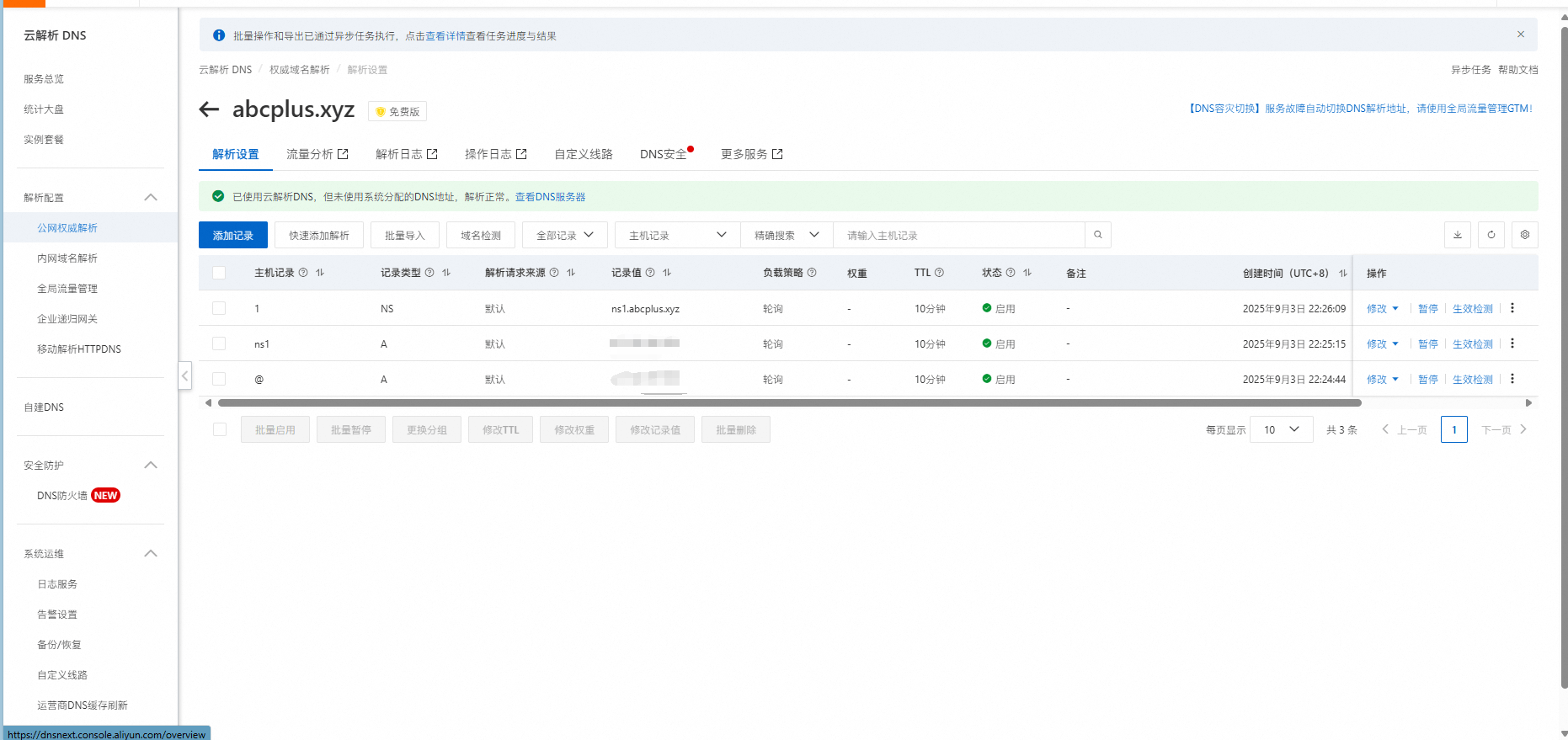Click the search magnifier icon

1097,235
